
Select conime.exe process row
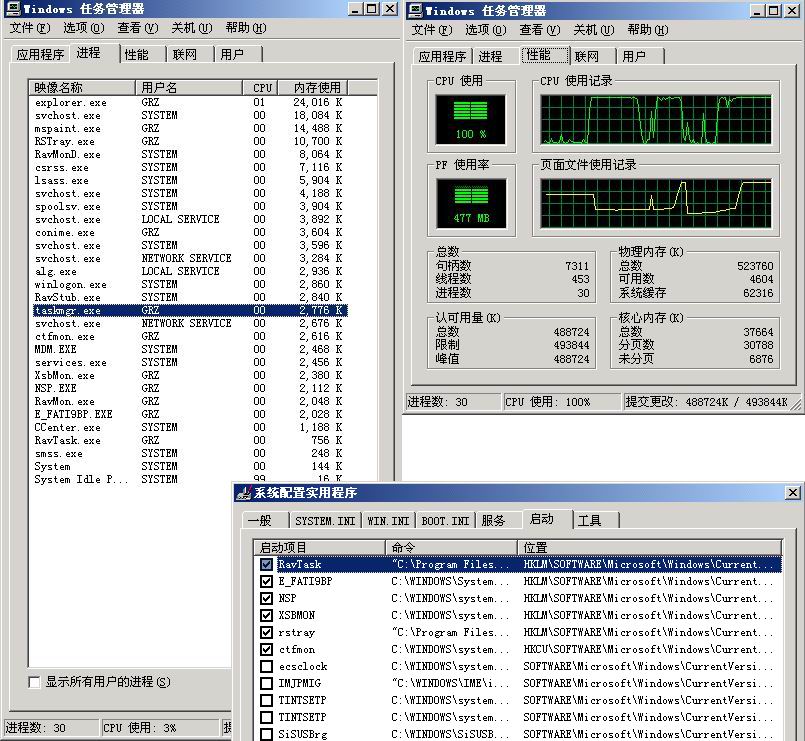[x=190, y=233]
